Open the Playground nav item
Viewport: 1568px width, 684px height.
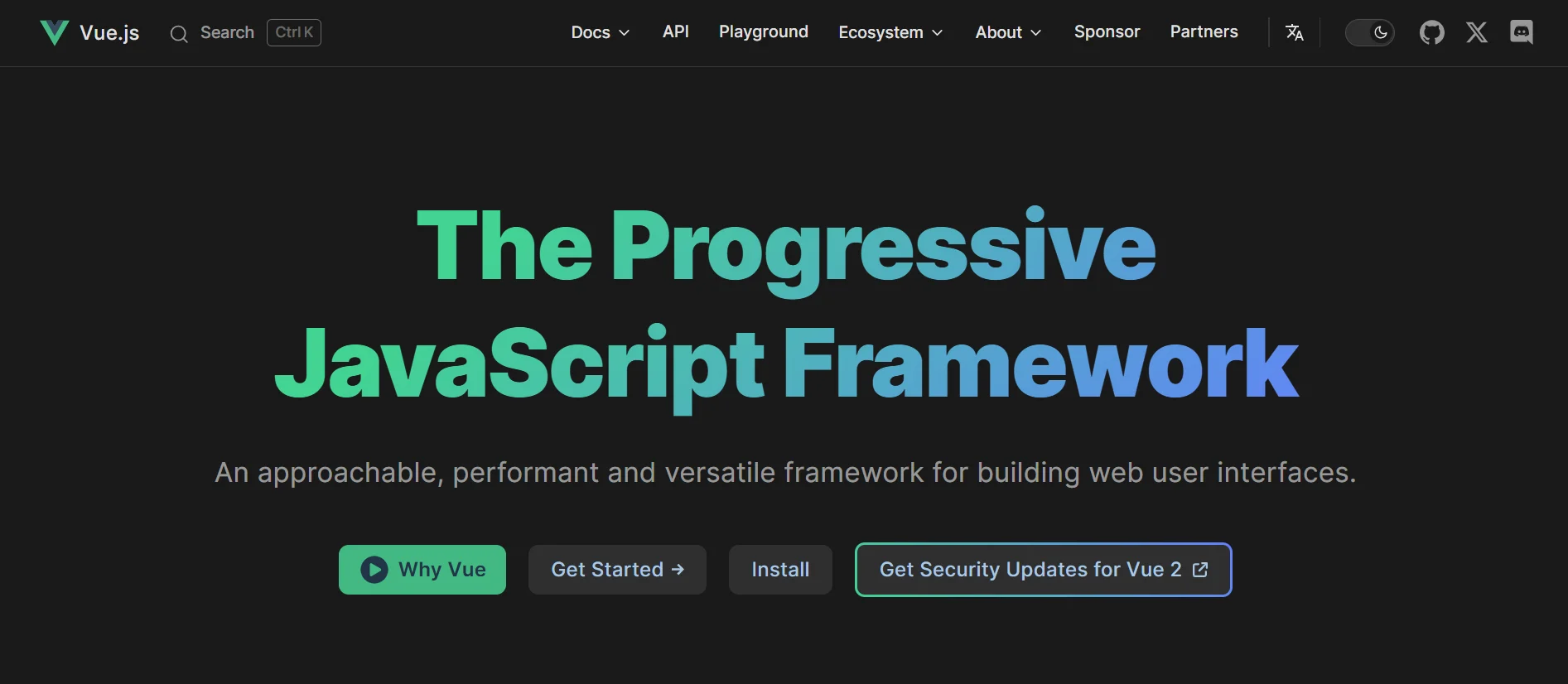(x=763, y=31)
